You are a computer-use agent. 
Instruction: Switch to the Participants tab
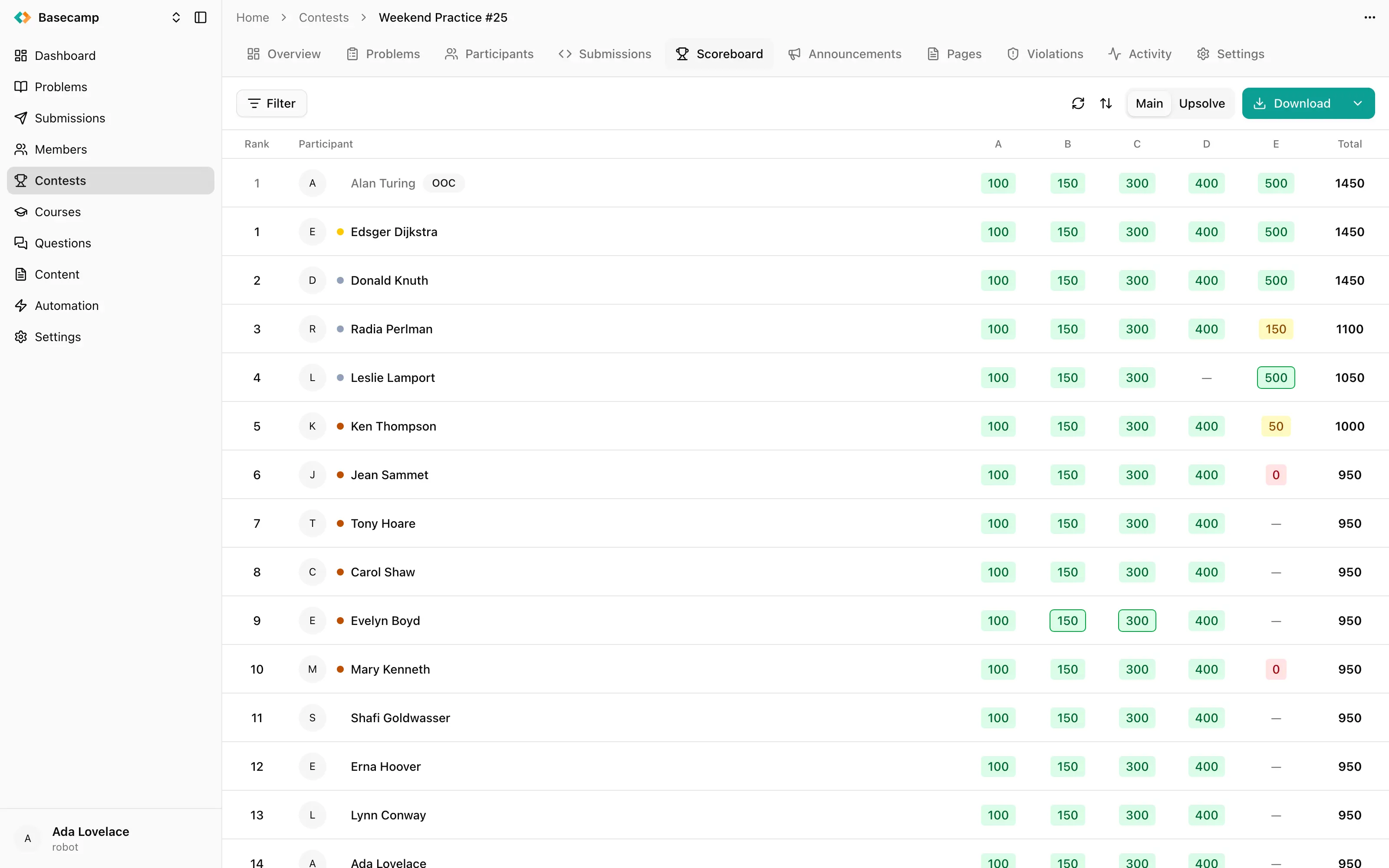pyautogui.click(x=489, y=54)
